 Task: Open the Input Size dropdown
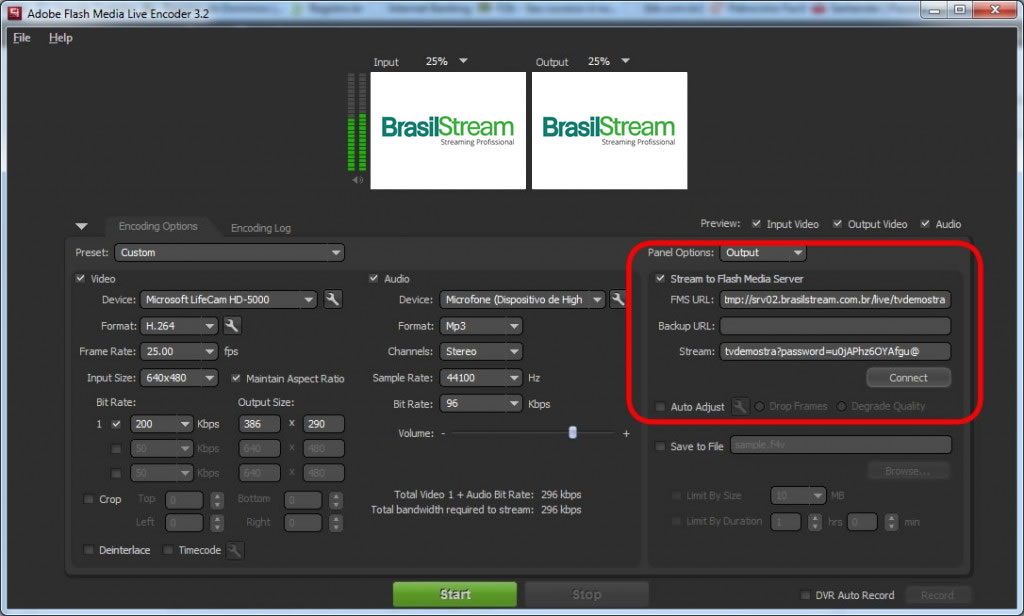180,378
